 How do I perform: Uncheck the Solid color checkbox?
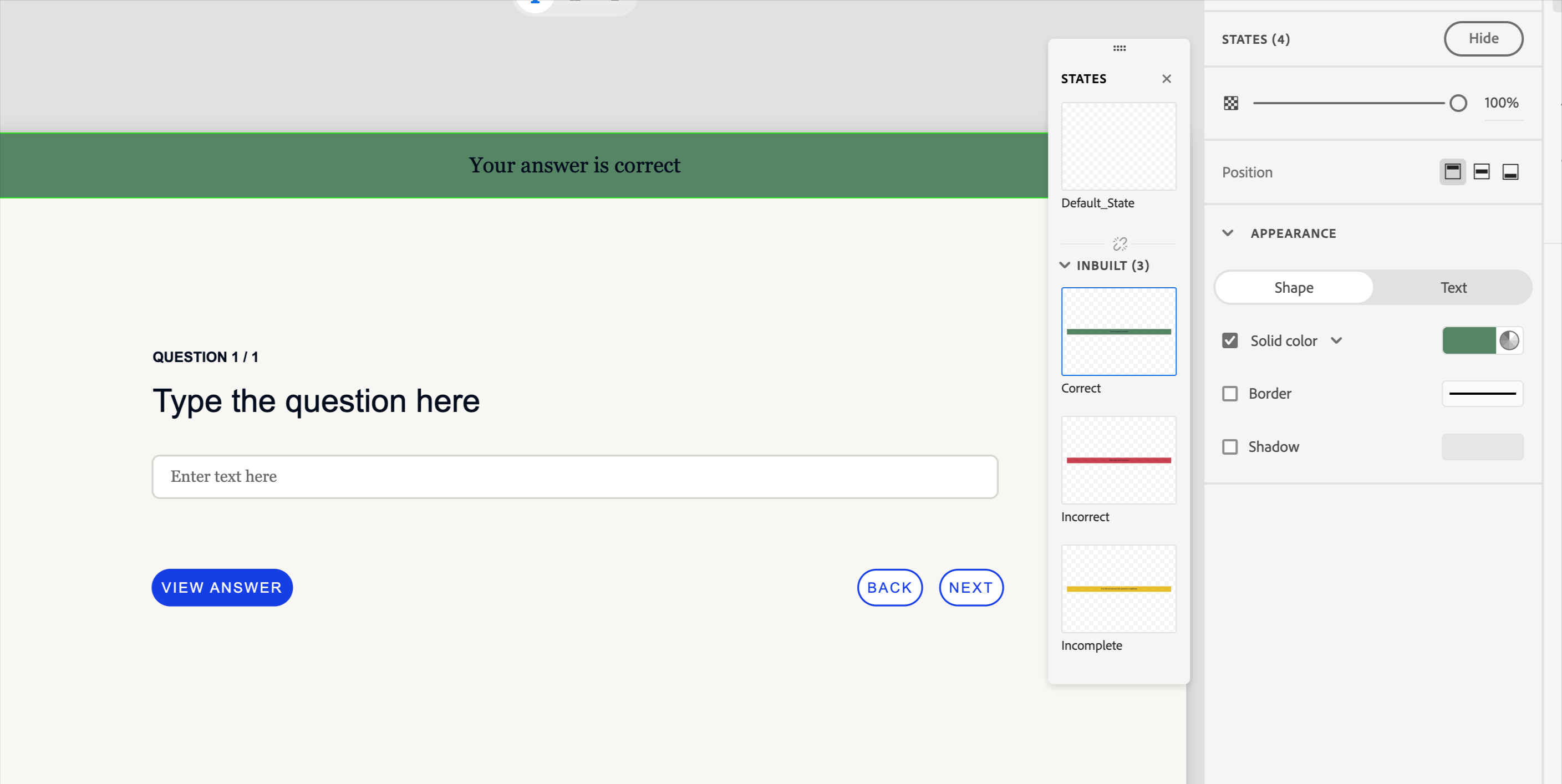tap(1230, 341)
